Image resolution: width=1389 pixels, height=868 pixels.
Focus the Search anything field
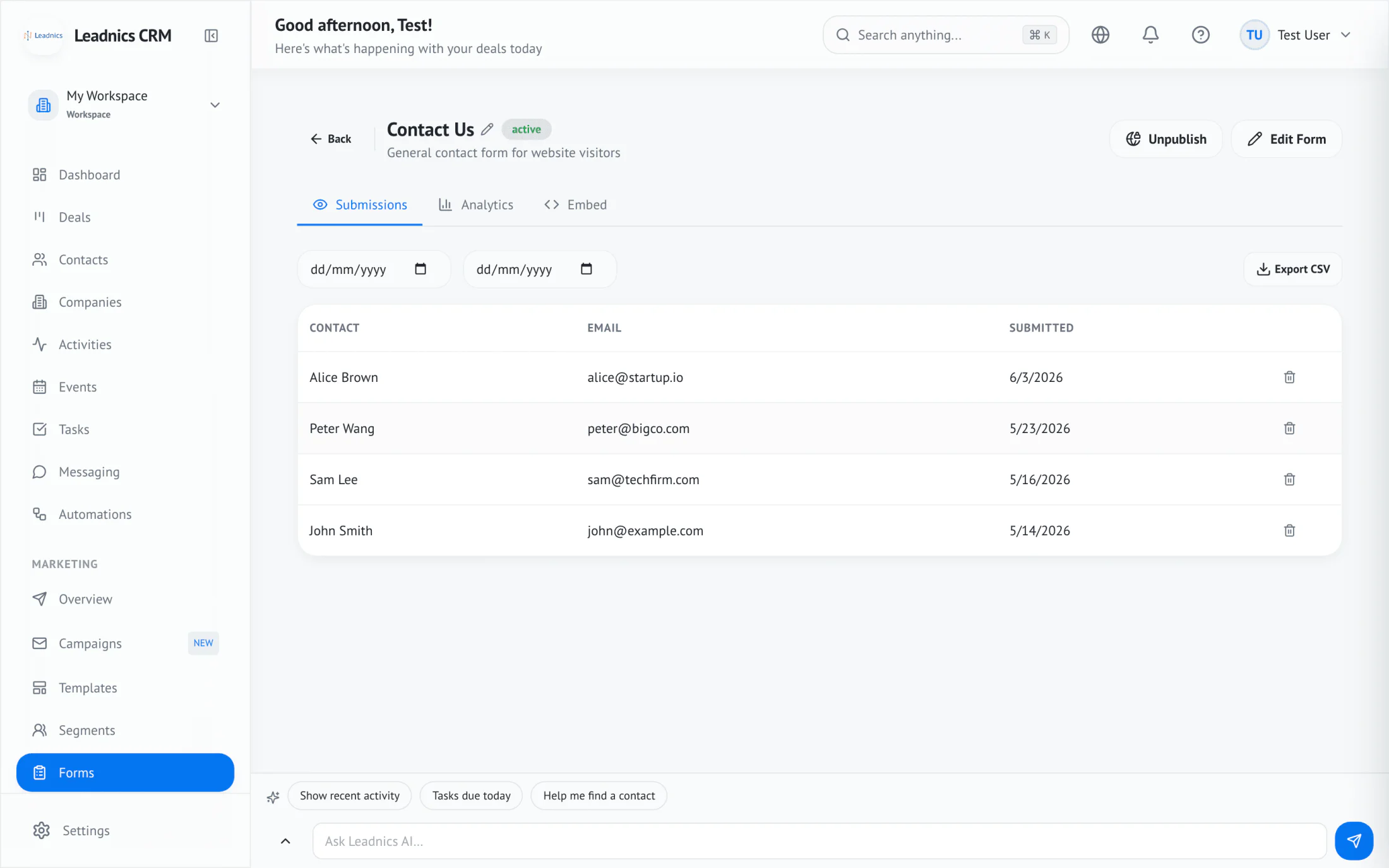946,35
